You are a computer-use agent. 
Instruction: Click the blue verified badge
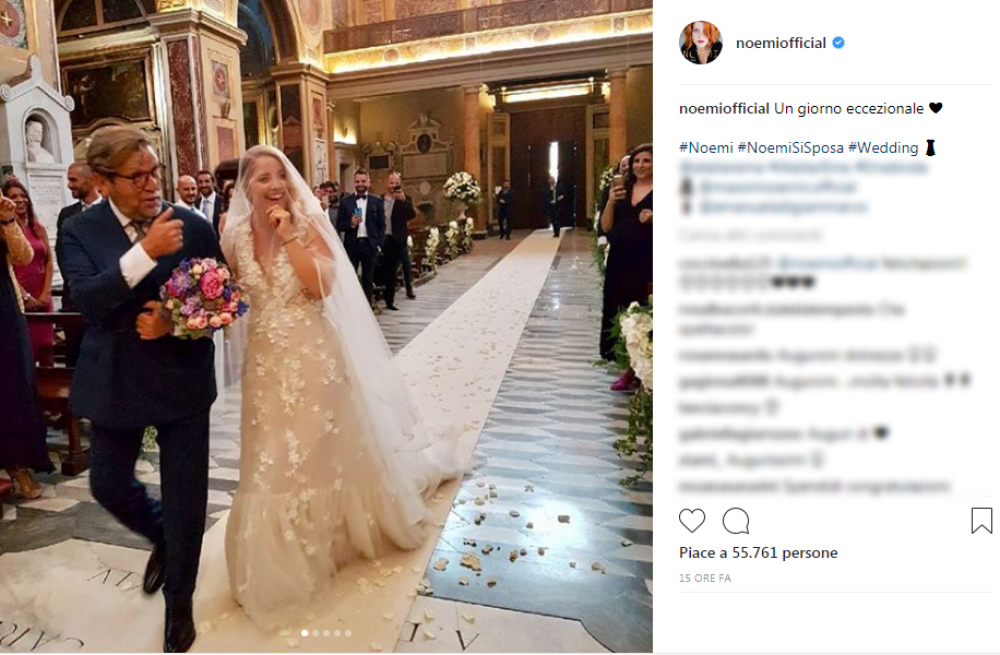tap(839, 43)
